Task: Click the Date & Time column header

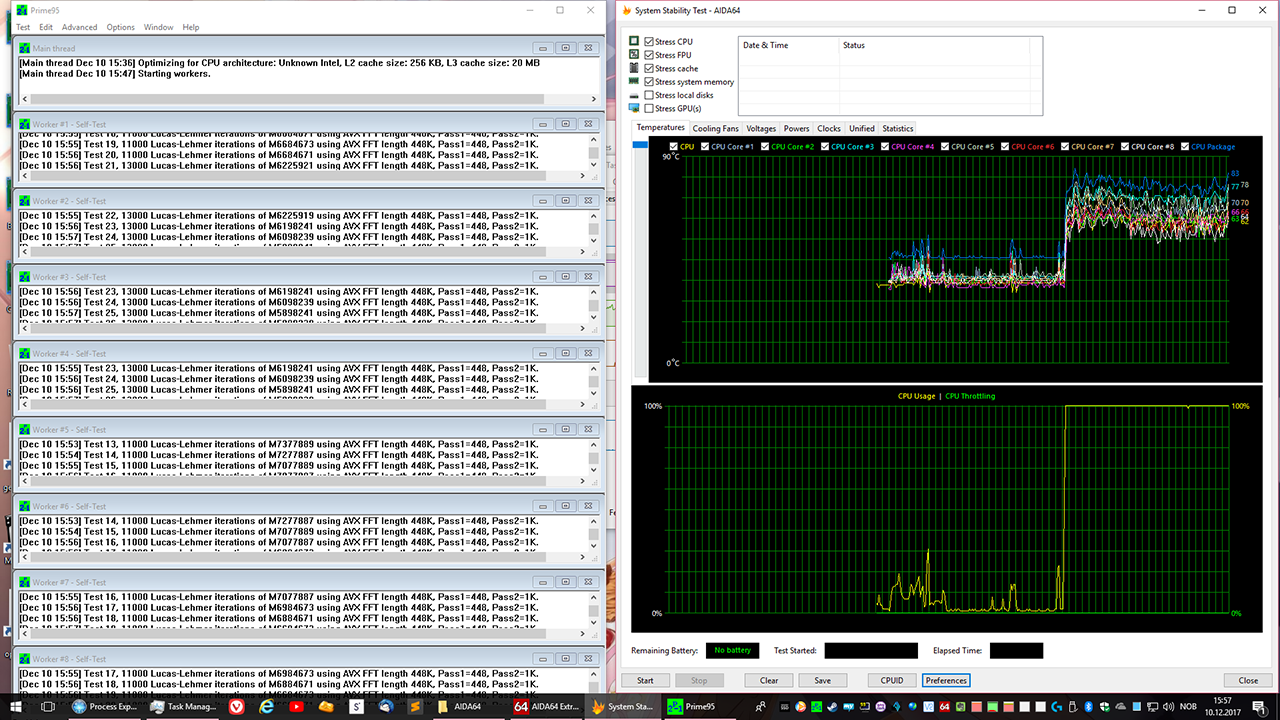Action: [789, 45]
